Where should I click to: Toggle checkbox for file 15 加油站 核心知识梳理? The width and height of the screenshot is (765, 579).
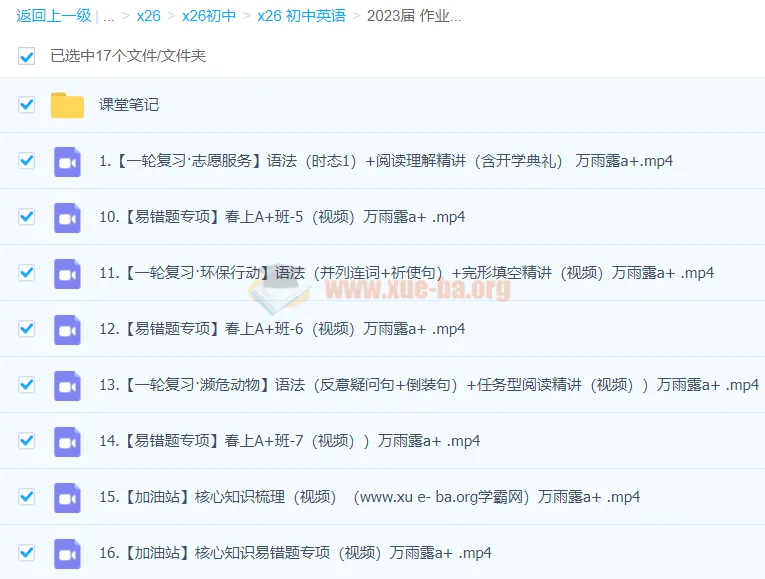(x=27, y=497)
